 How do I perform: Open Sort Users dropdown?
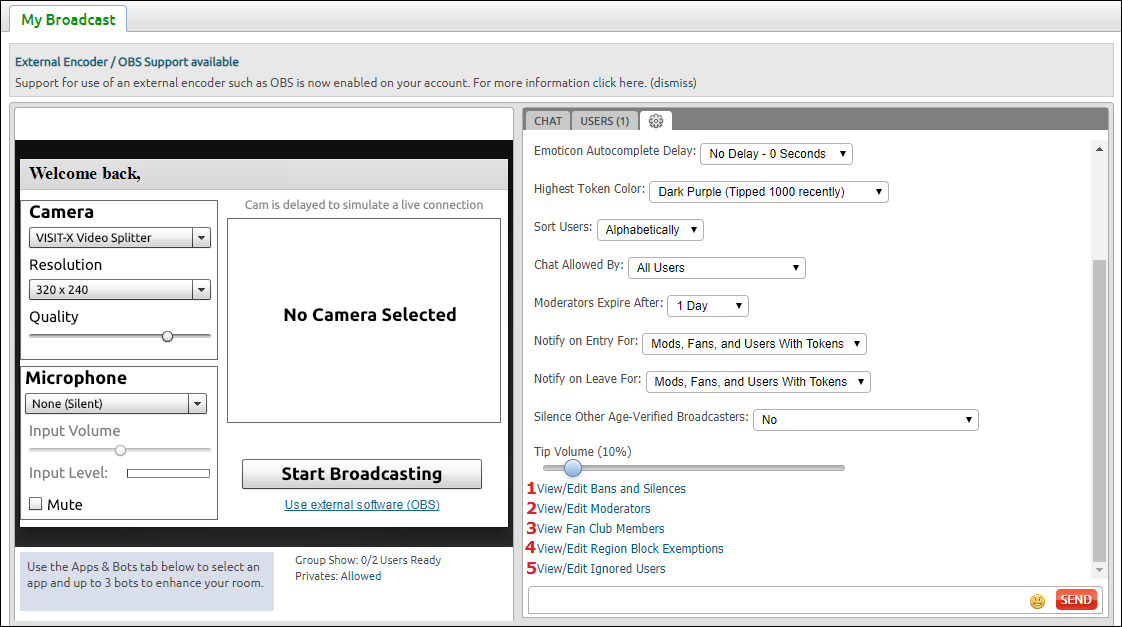tap(650, 230)
